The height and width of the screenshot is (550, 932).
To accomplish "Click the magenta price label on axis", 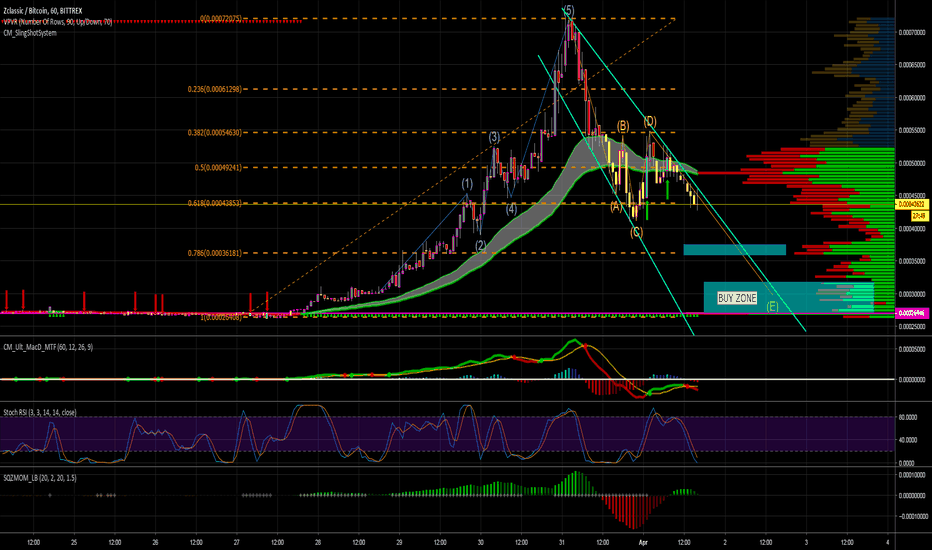I will (912, 313).
